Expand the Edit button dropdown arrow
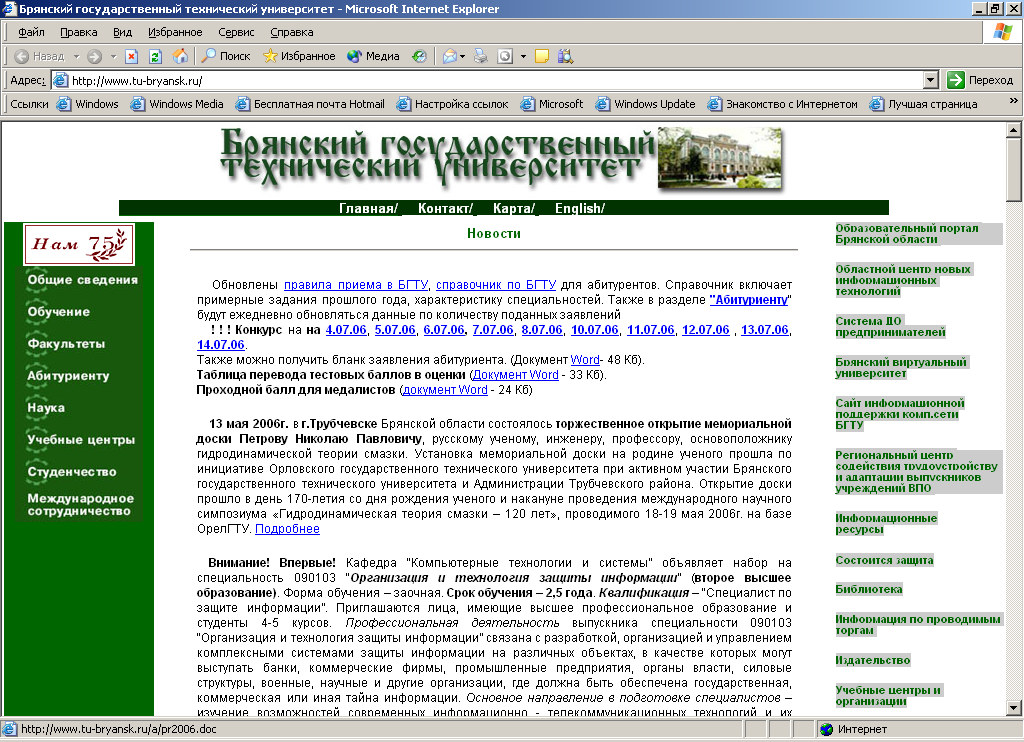Viewport: 1024px width, 742px height. click(x=523, y=56)
